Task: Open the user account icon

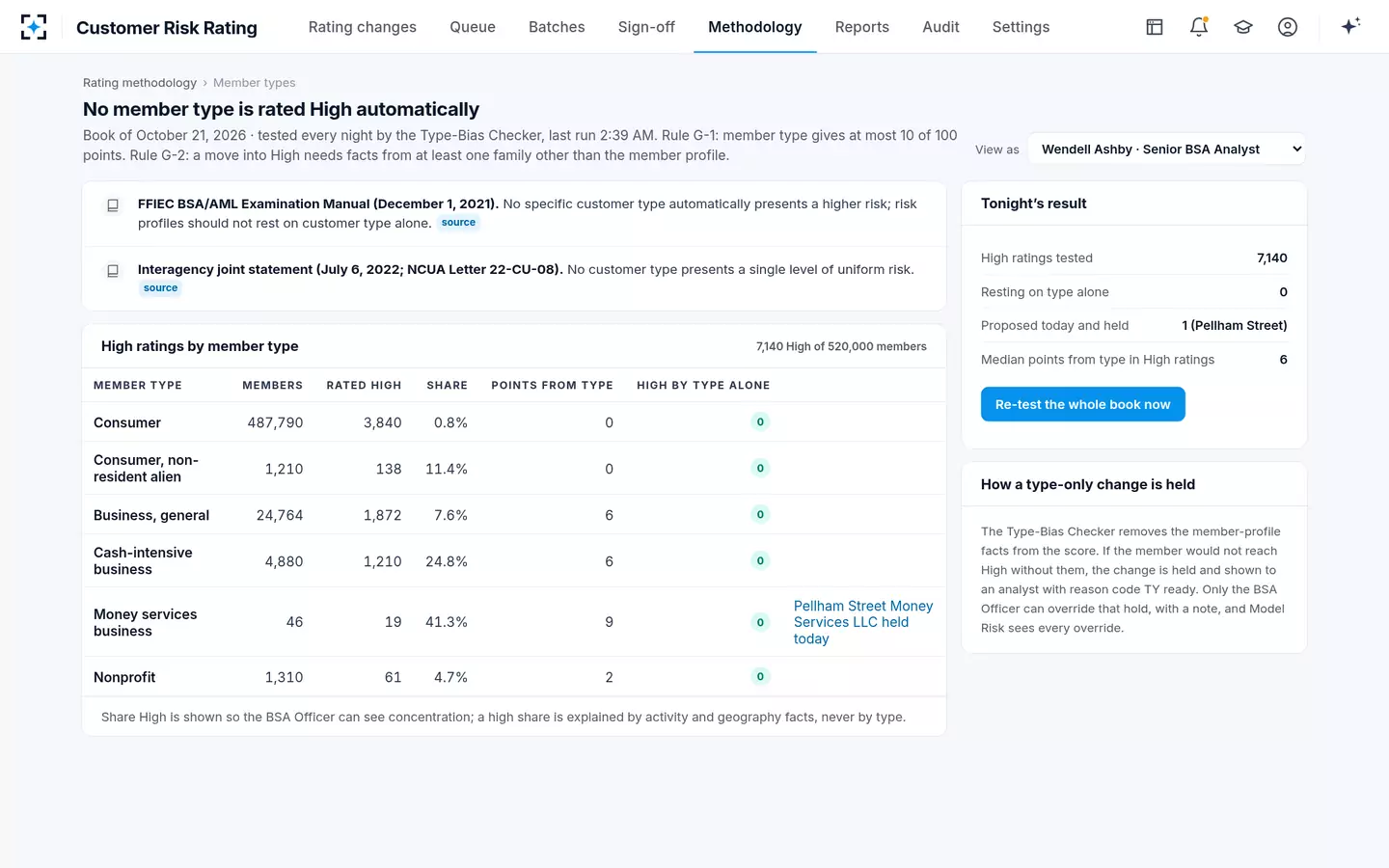Action: click(1288, 27)
